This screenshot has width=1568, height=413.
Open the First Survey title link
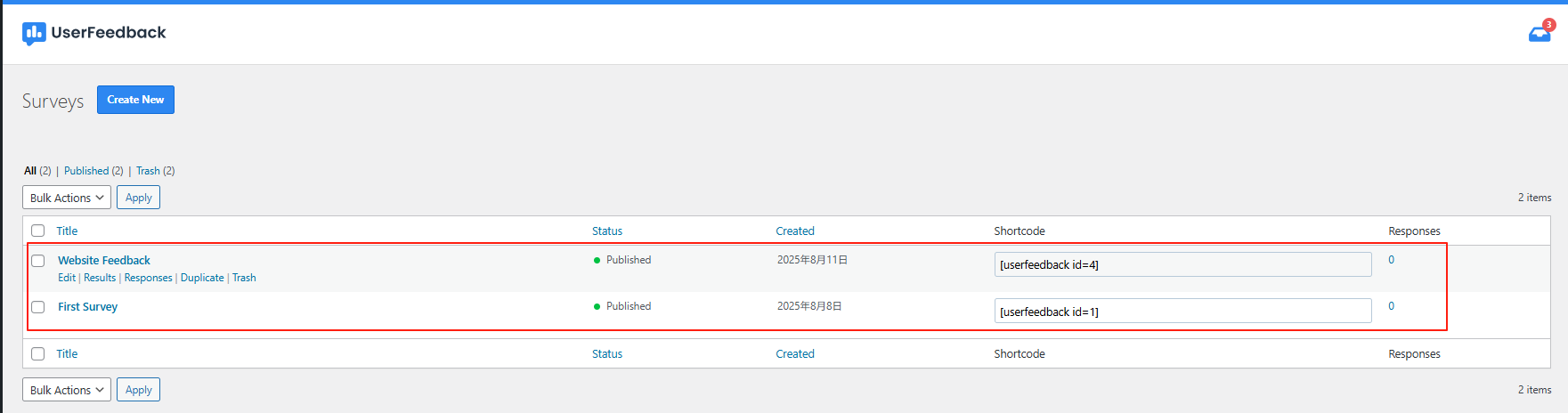click(87, 306)
